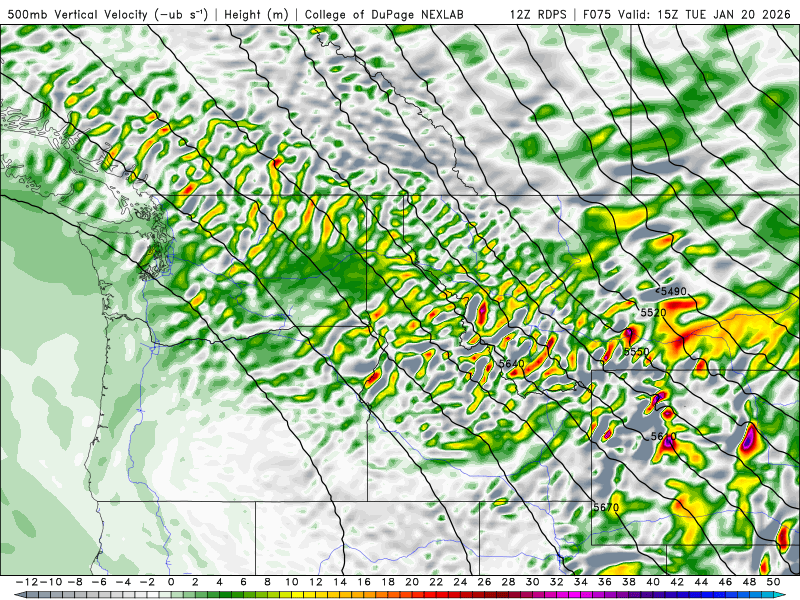Click the 12 value on color scale
The image size is (800, 600).
point(316,582)
